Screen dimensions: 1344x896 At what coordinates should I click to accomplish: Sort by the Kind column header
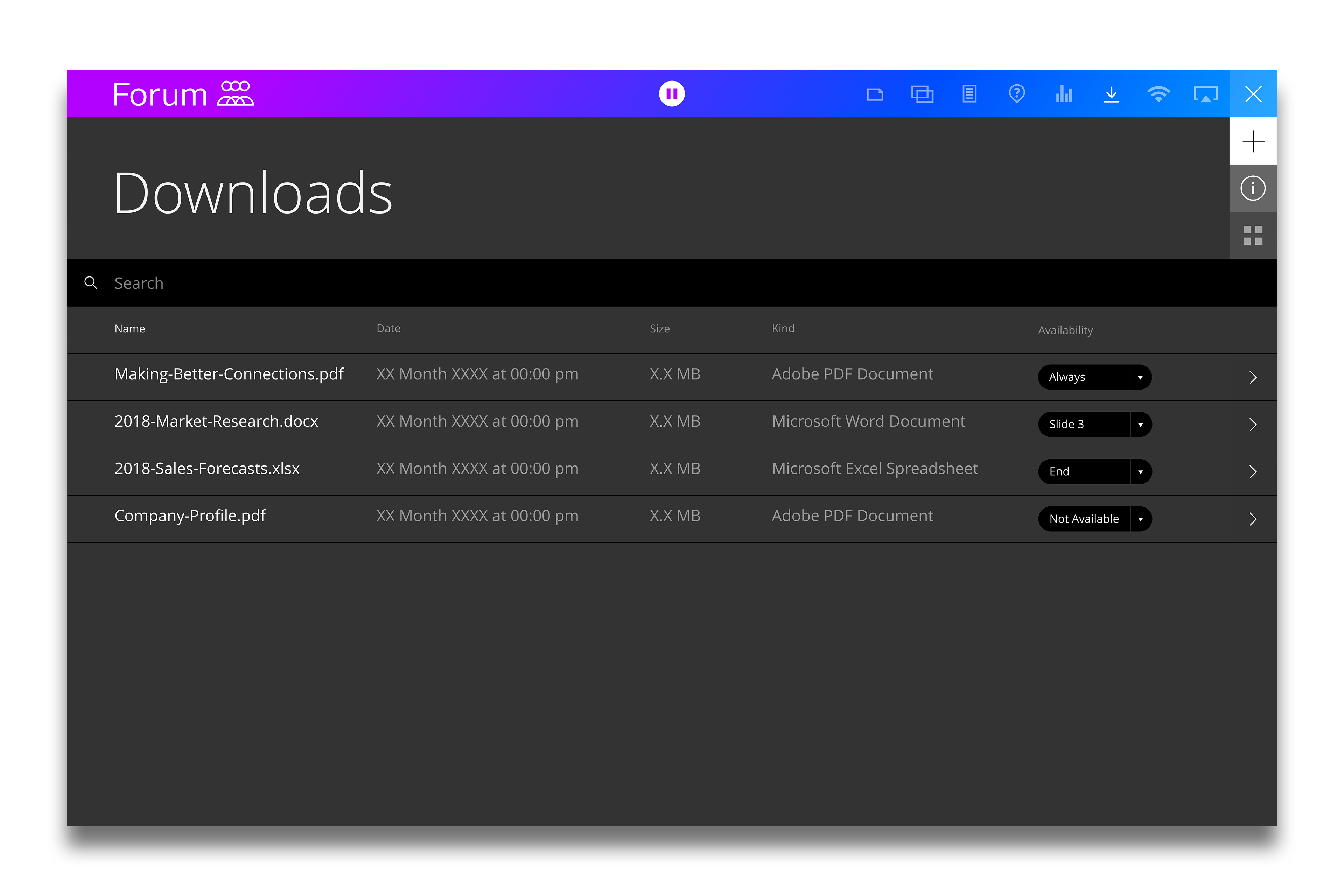point(783,329)
